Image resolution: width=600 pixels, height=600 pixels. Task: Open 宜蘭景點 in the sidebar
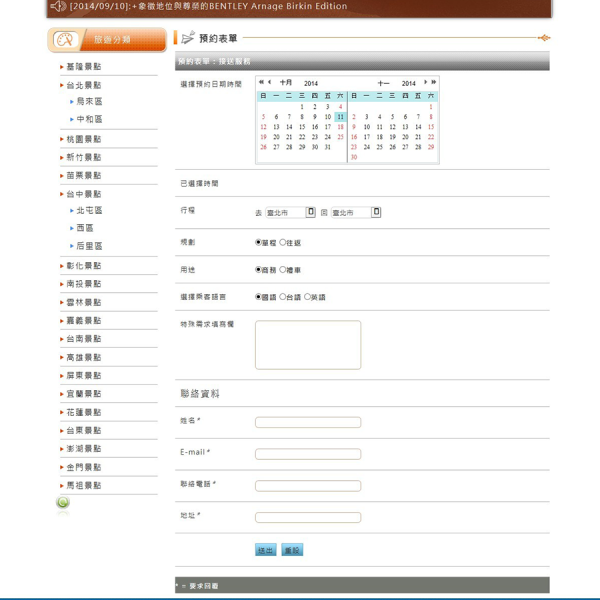click(84, 394)
